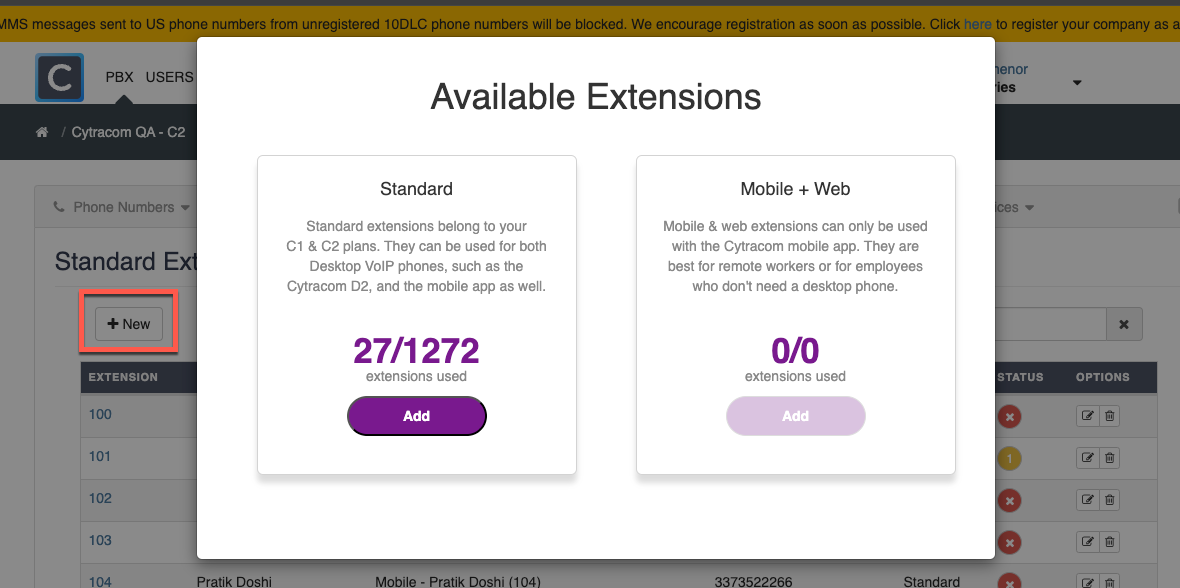Viewport: 1180px width, 588px height.
Task: Delete extension 100 with trash icon
Action: (x=1109, y=416)
